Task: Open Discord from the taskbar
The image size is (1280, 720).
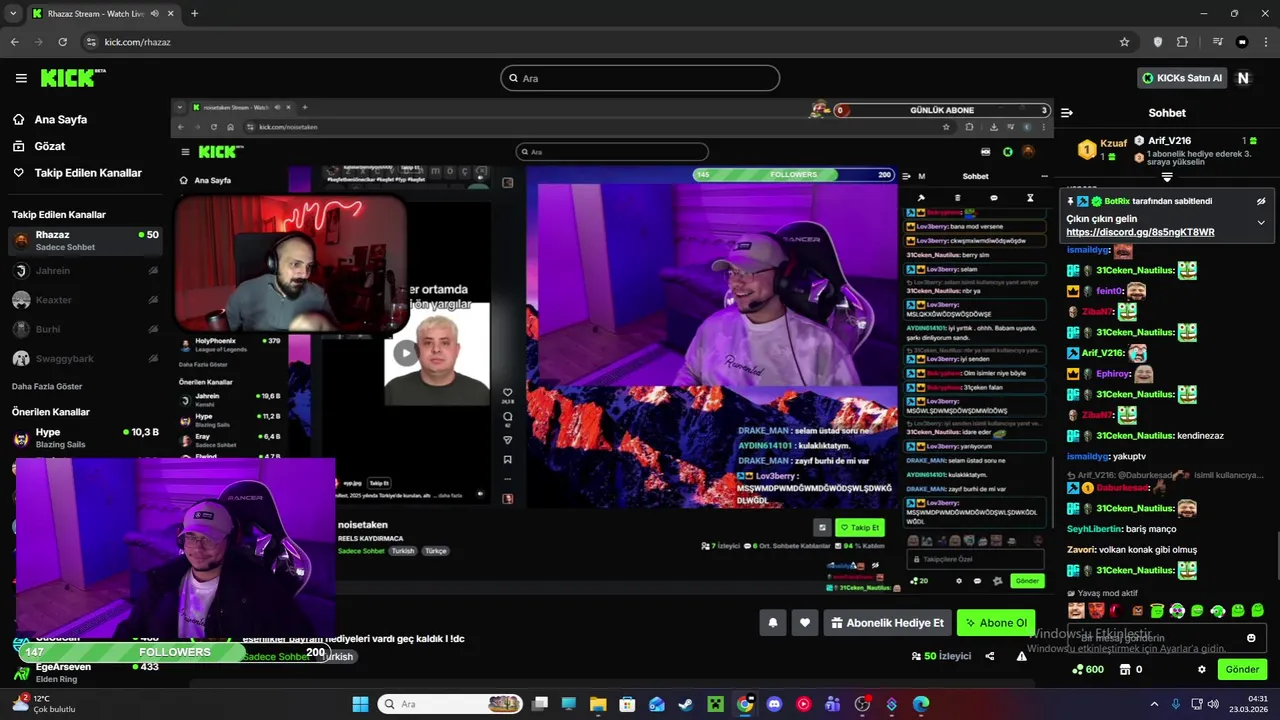Action: [x=774, y=704]
